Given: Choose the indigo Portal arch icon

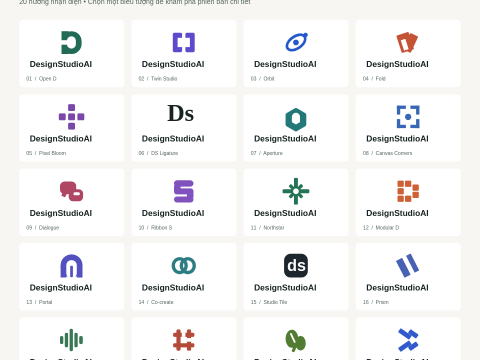Looking at the screenshot, I should click(71, 266).
